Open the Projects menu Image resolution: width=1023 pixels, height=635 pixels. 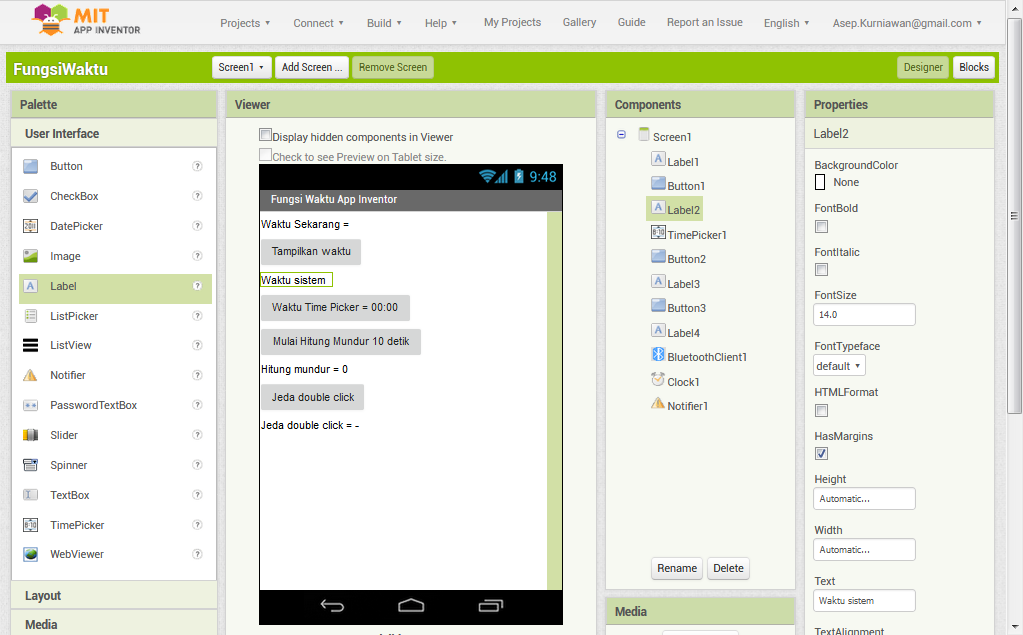coord(245,23)
